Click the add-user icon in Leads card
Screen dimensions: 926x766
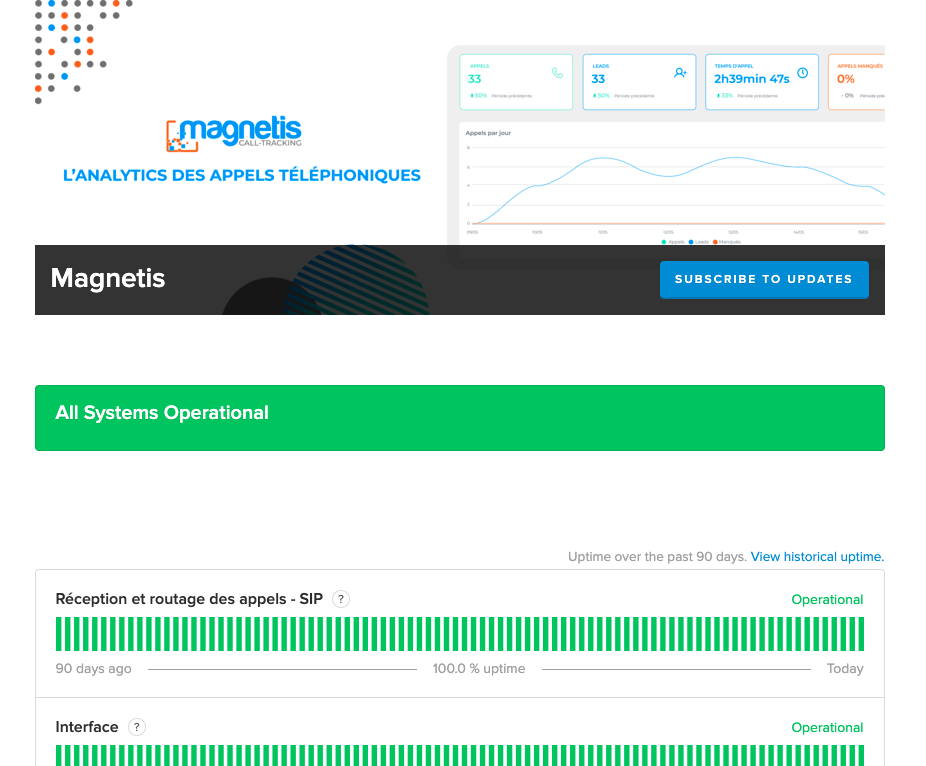[x=680, y=73]
